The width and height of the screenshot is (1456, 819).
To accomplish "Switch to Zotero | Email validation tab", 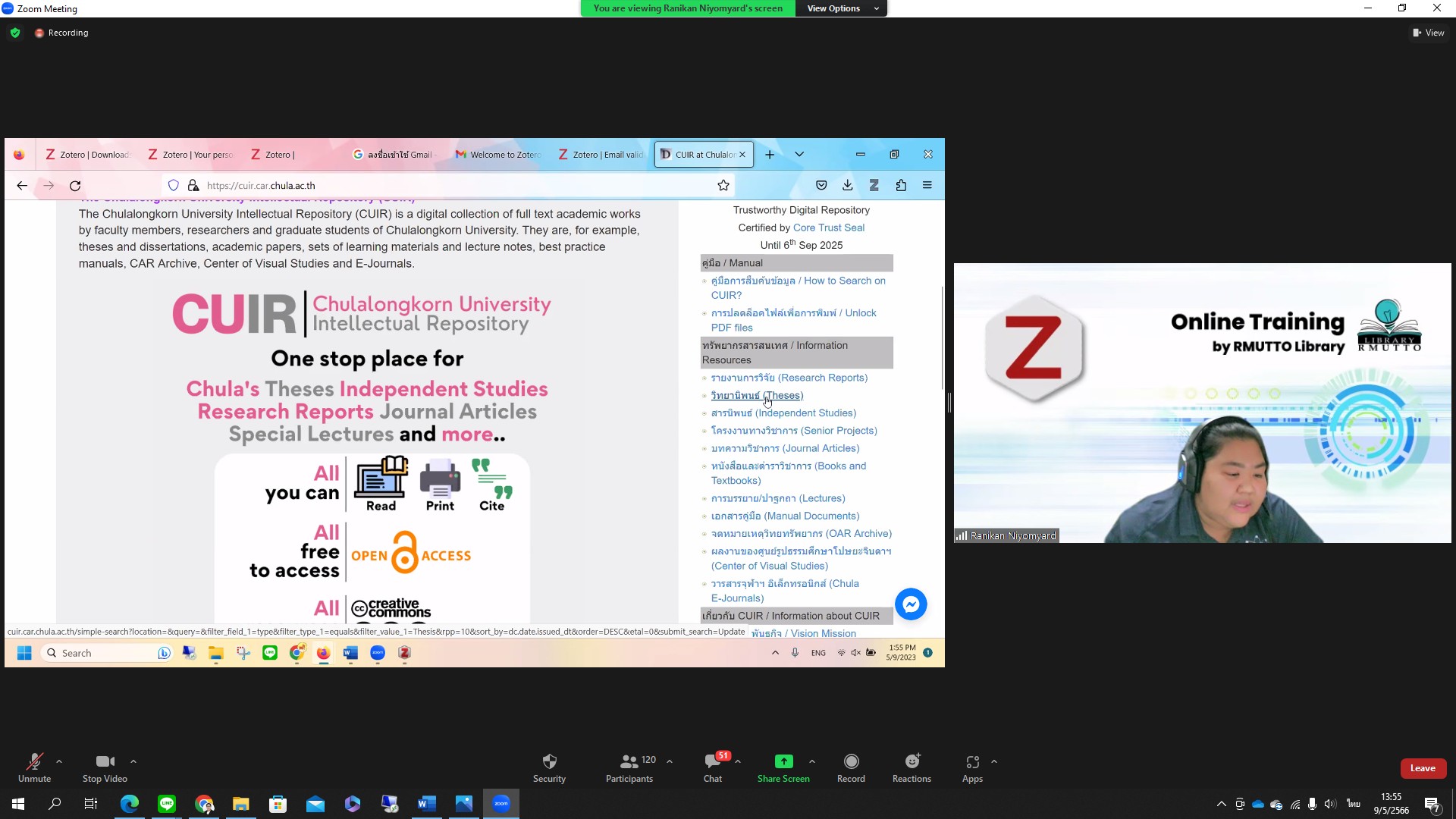I will [601, 155].
